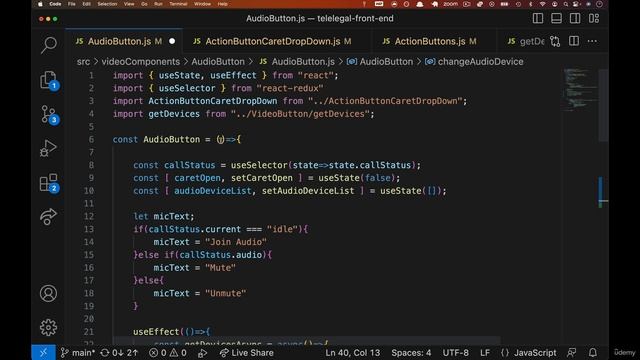640x360 pixels.
Task: Click "Join Audio" string on line 14
Action: click(236, 242)
